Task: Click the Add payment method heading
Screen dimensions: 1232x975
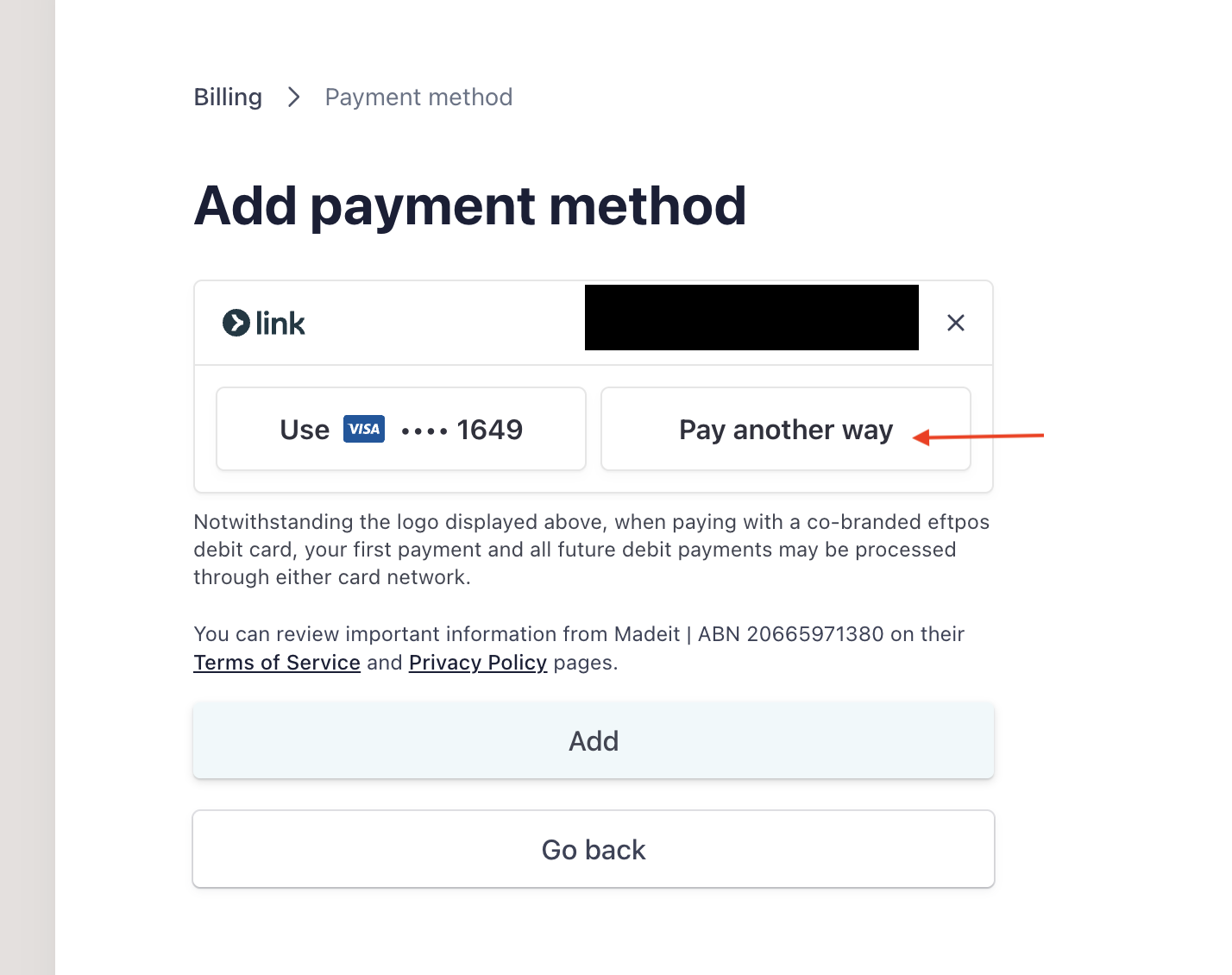Action: [x=470, y=206]
